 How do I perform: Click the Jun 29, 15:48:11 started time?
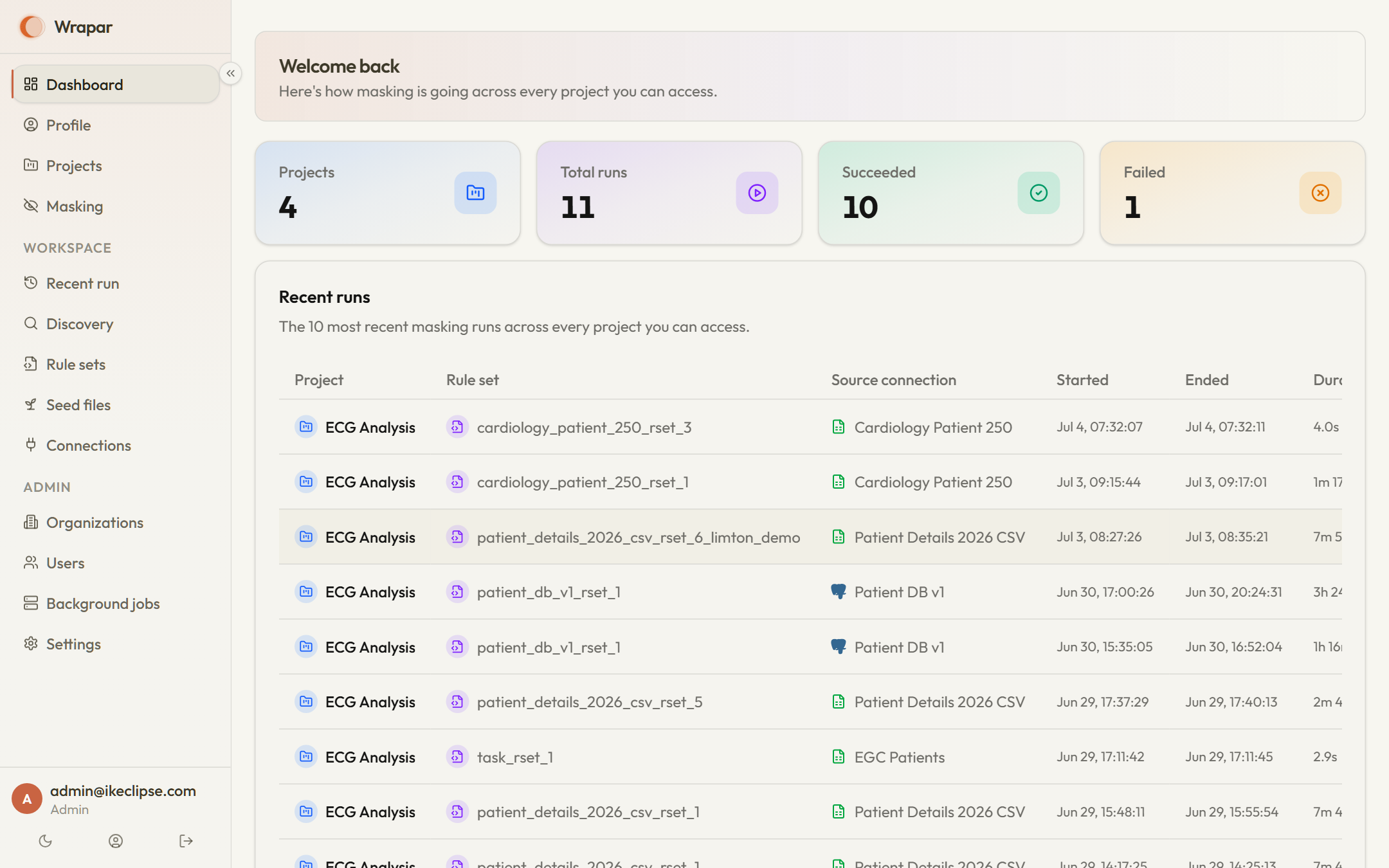tap(1100, 811)
